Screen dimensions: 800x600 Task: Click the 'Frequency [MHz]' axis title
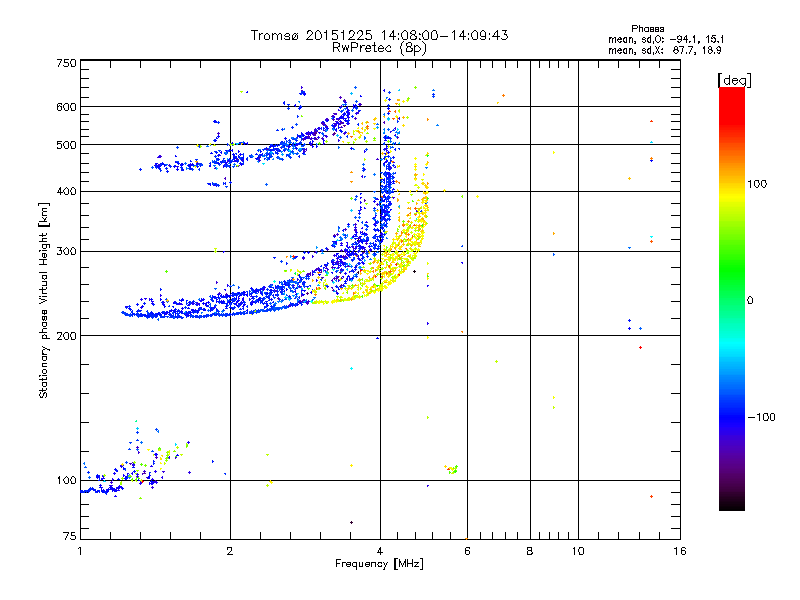click(x=379, y=564)
